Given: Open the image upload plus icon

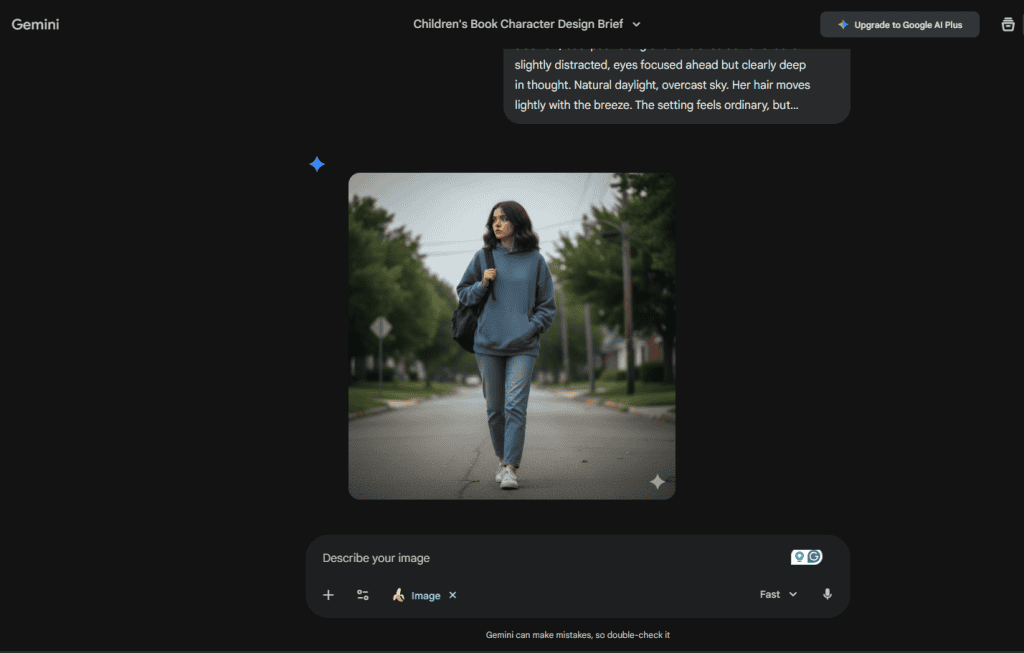Looking at the screenshot, I should click(x=328, y=594).
